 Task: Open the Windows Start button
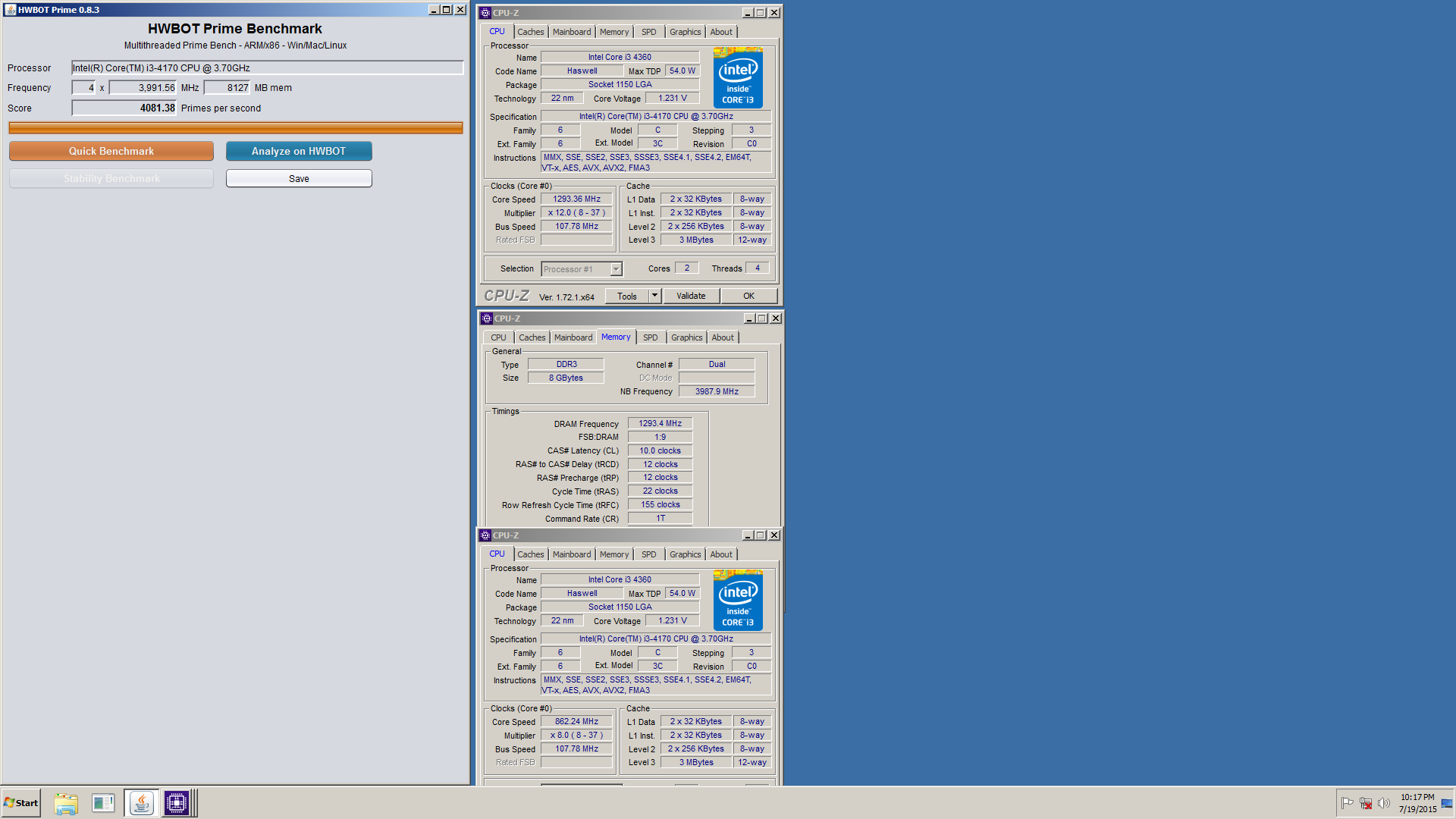[21, 803]
